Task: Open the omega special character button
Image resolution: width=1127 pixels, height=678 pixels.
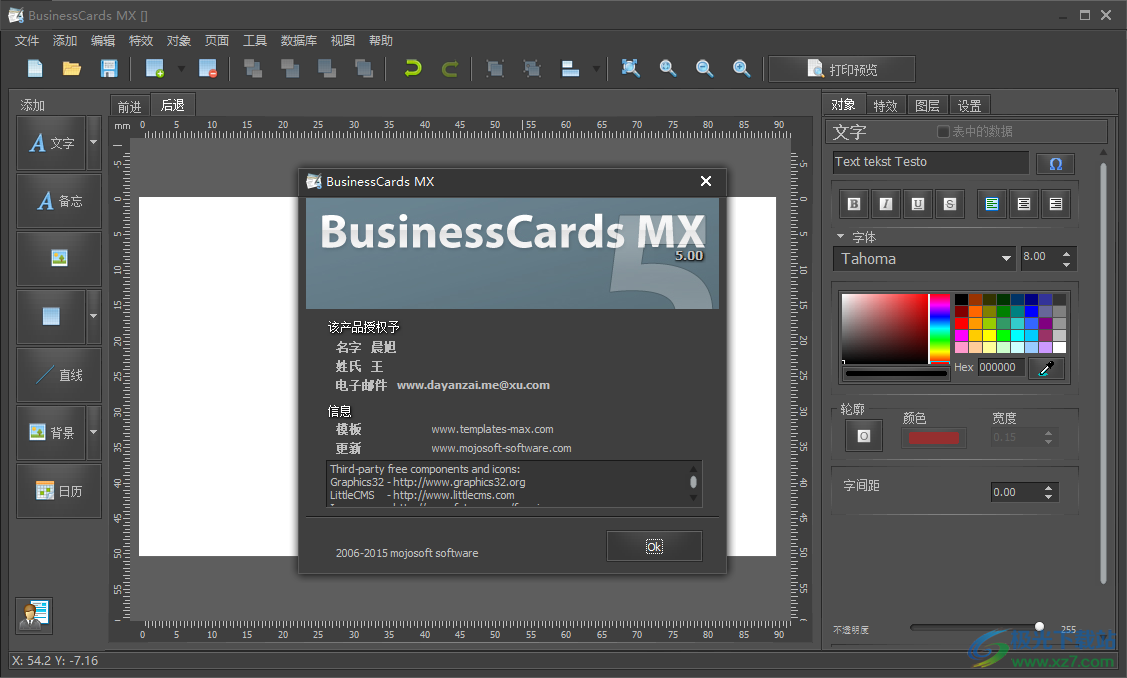Action: click(x=1056, y=162)
